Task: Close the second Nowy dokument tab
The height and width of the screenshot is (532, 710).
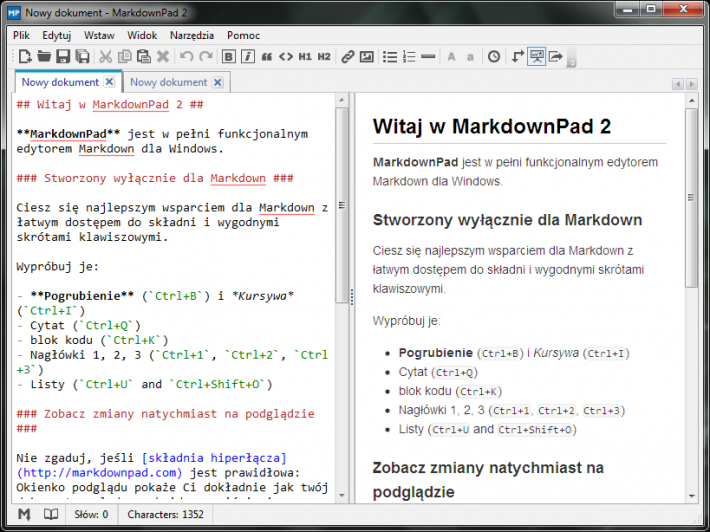Action: [x=218, y=82]
